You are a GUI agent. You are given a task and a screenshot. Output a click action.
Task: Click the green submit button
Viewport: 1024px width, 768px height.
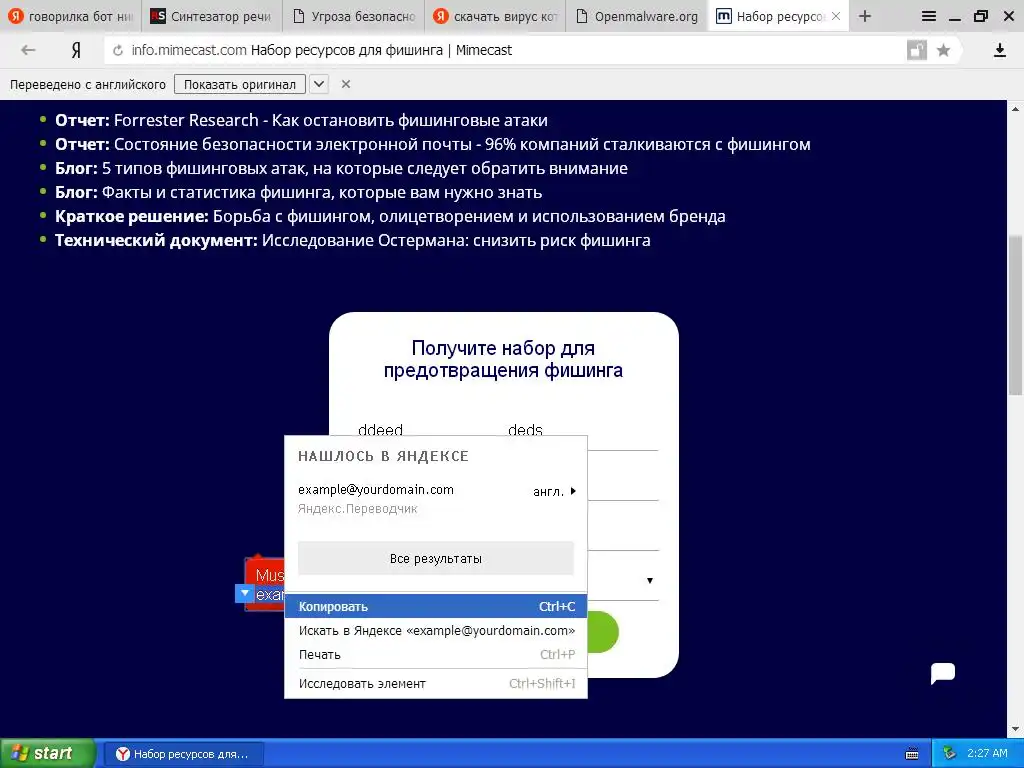pos(602,632)
